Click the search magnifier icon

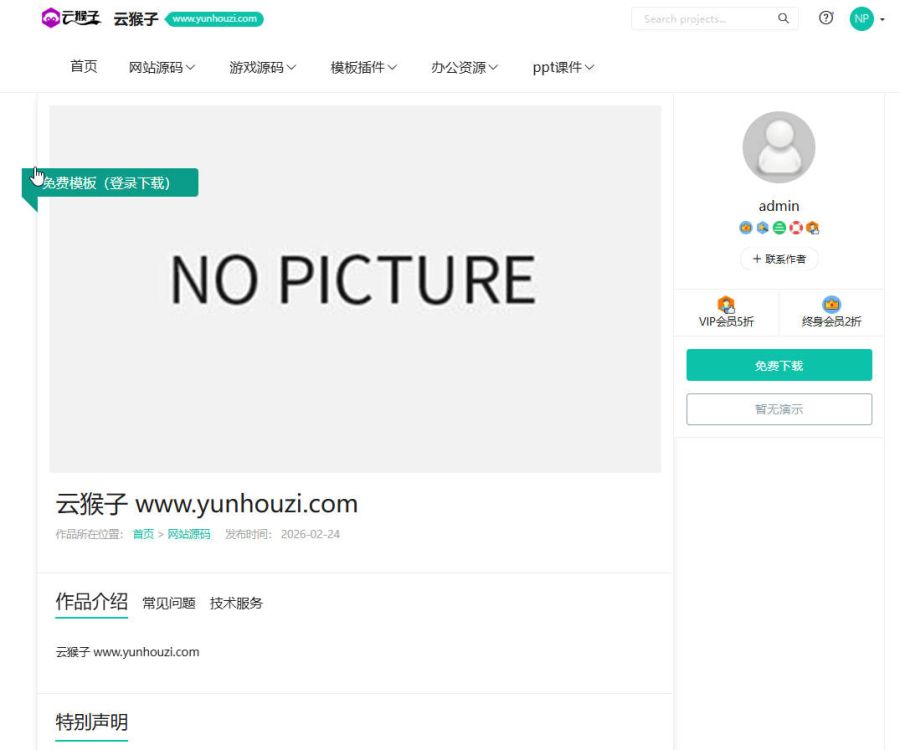point(784,18)
